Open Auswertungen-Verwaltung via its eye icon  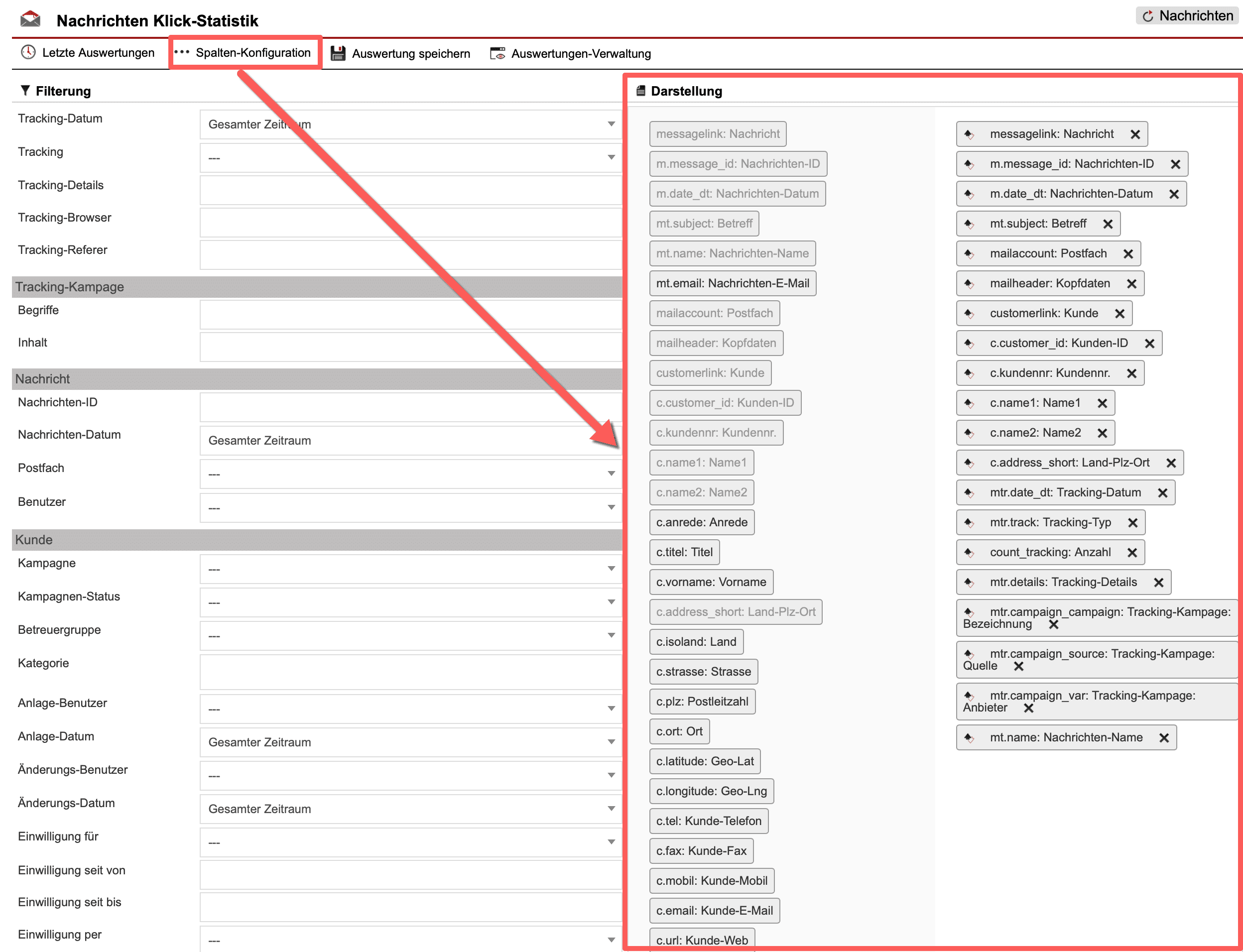[x=497, y=53]
